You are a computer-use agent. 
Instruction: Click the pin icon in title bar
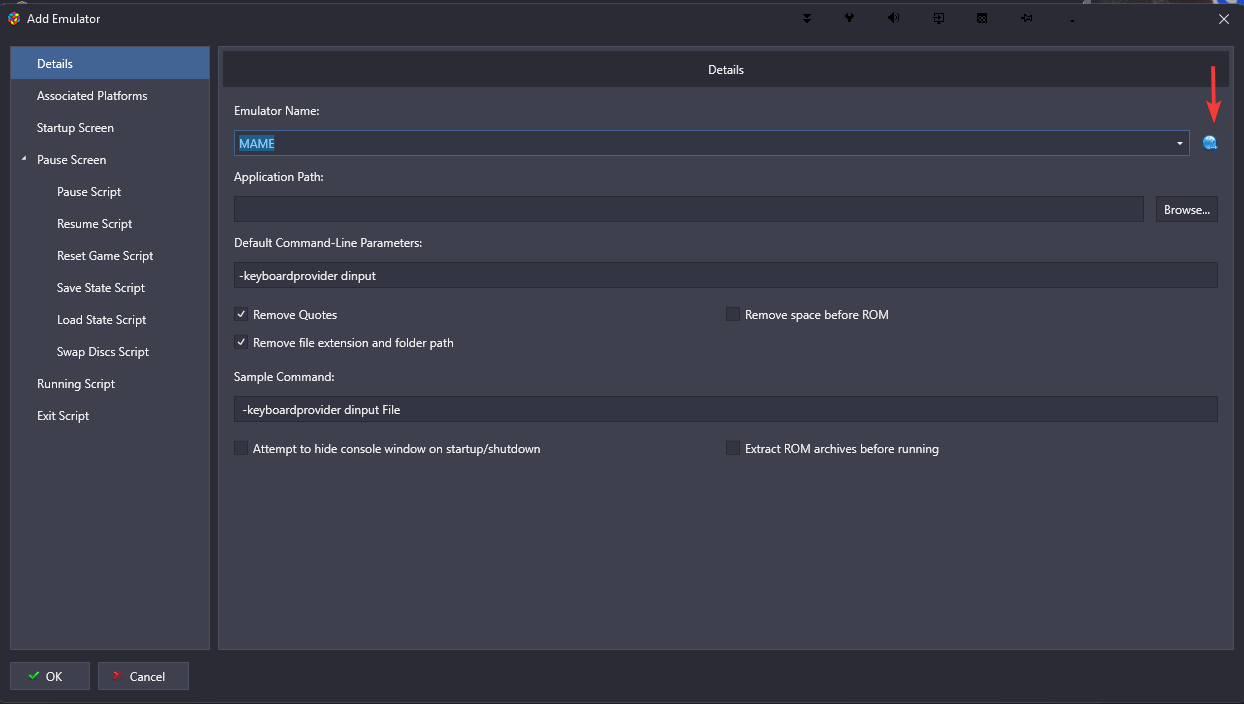[x=1026, y=18]
